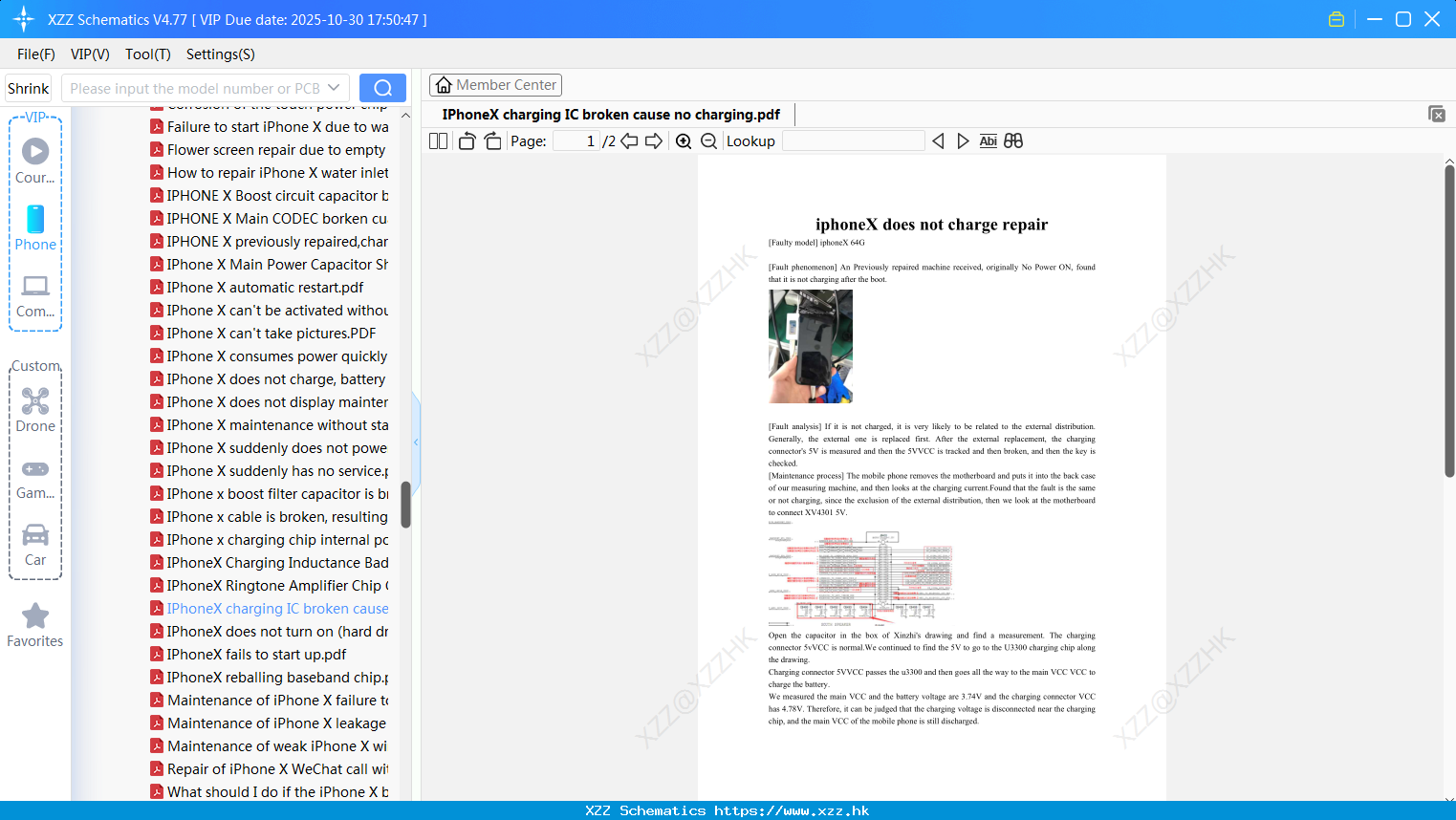Open the Courses sidebar section
This screenshot has height=820, width=1456.
pyautogui.click(x=35, y=161)
